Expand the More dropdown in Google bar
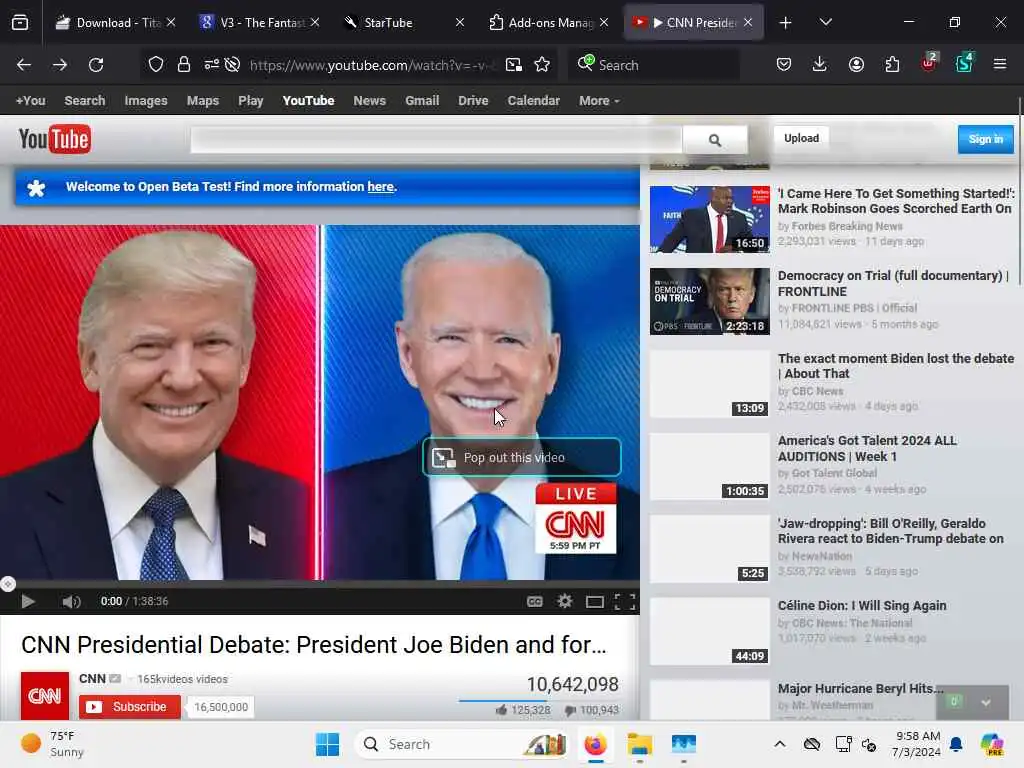The height and width of the screenshot is (768, 1024). pos(599,101)
